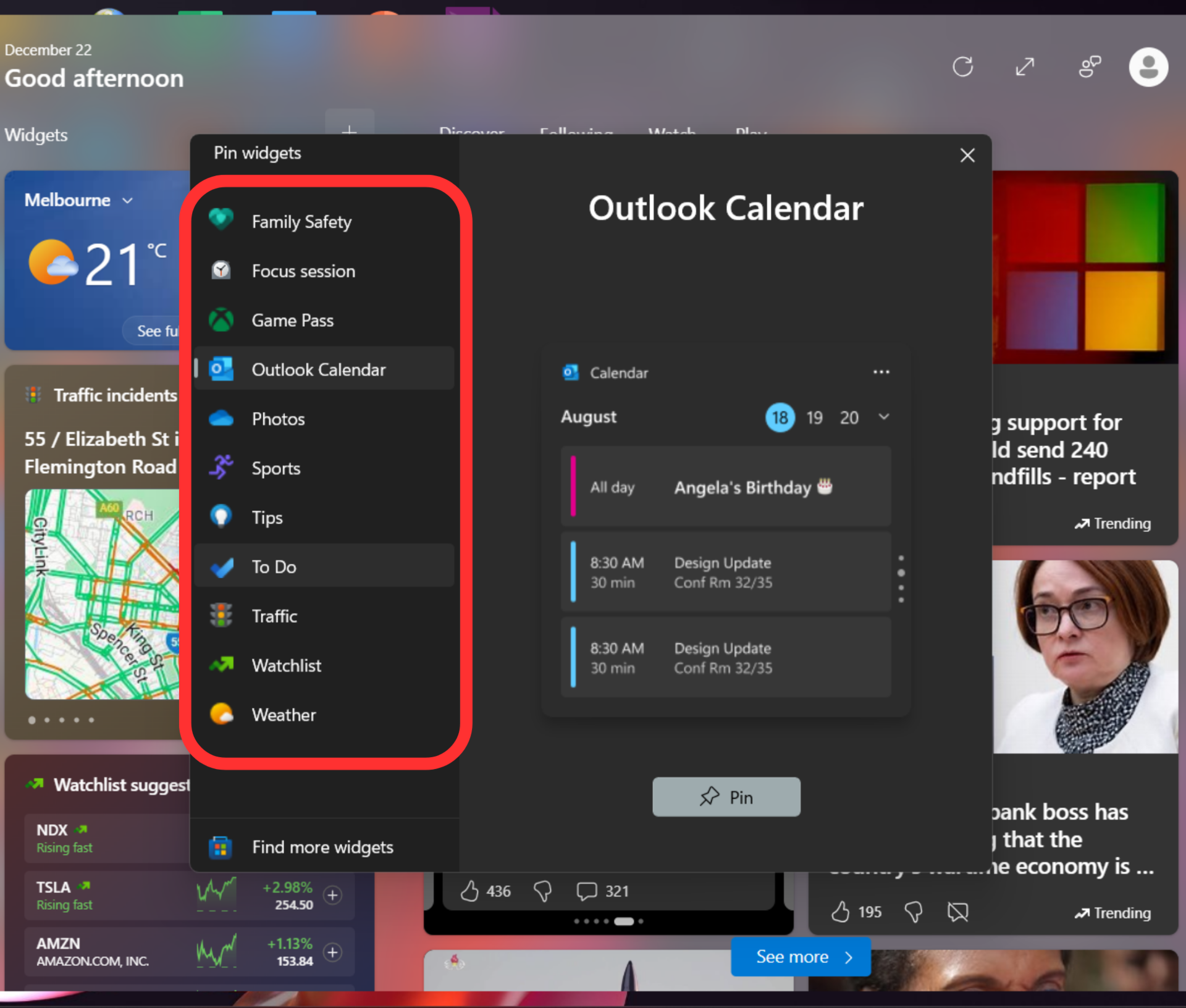The image size is (1186, 1008).
Task: Select the Game Pass widget
Action: point(292,321)
